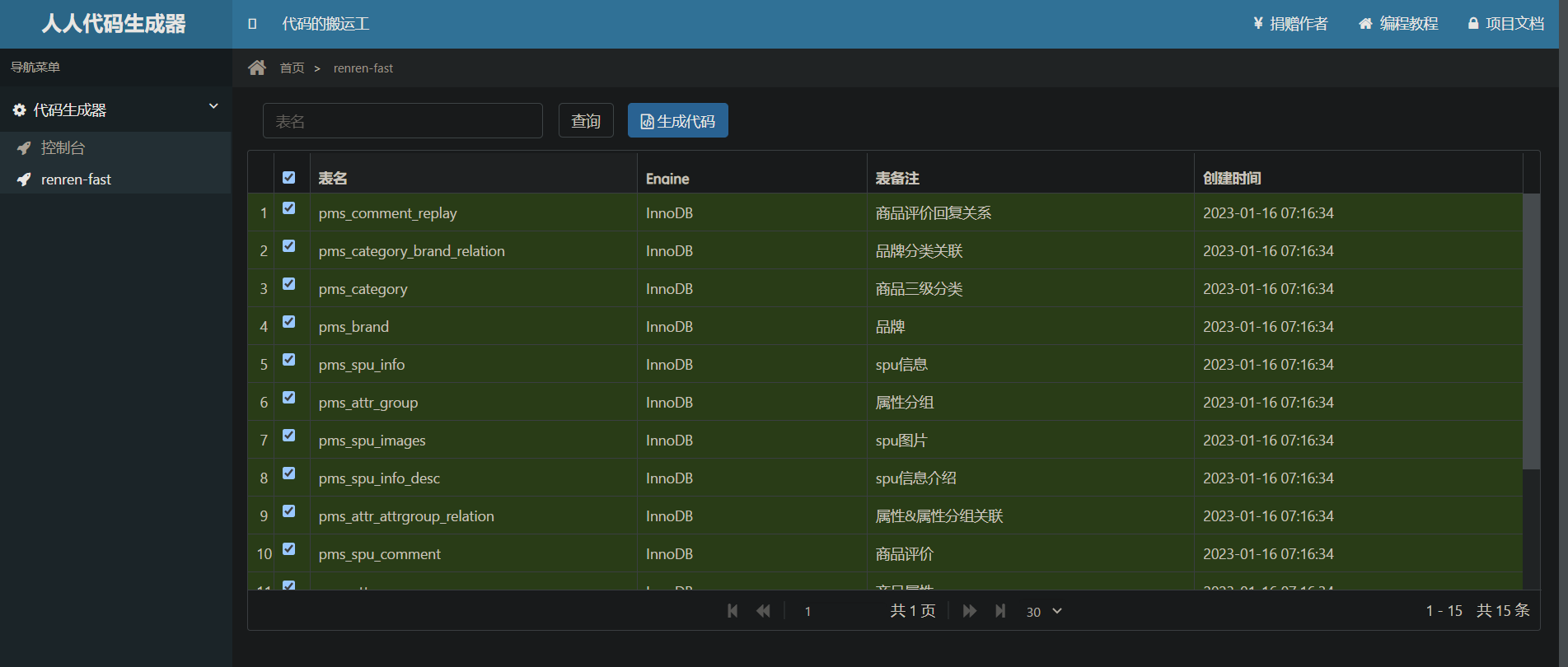Click the 查询 search button

coord(586,121)
